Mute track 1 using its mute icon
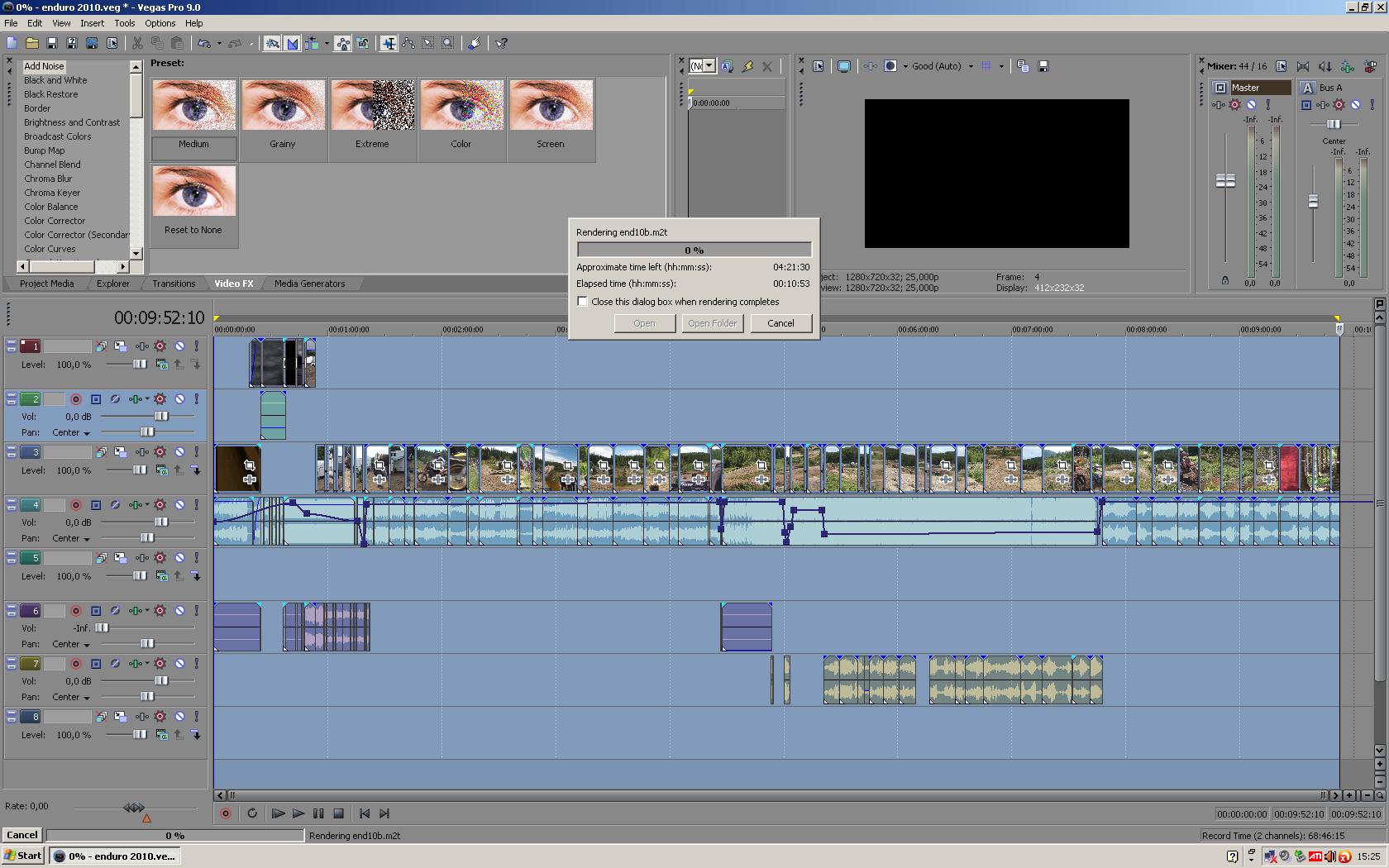The height and width of the screenshot is (868, 1389). pos(179,346)
